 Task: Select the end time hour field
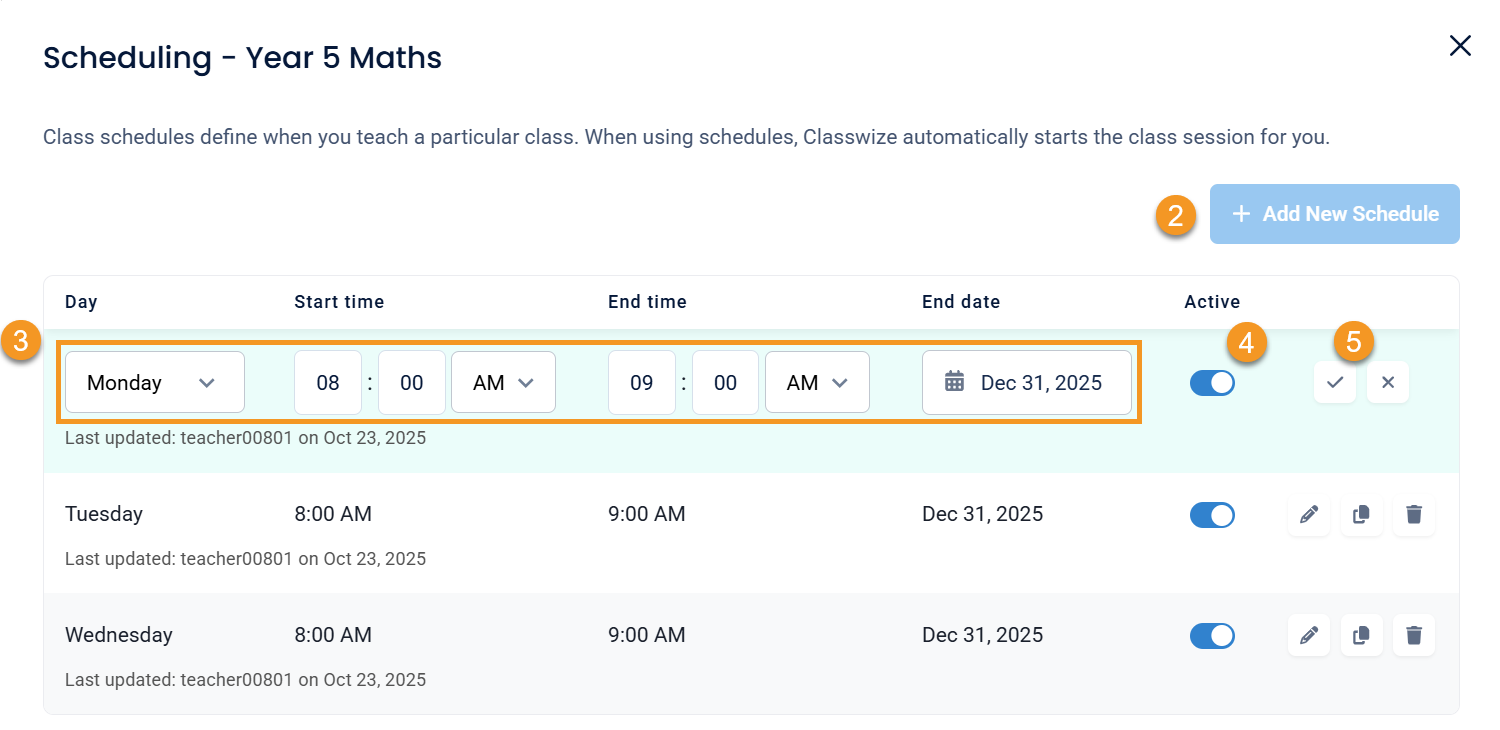click(642, 382)
